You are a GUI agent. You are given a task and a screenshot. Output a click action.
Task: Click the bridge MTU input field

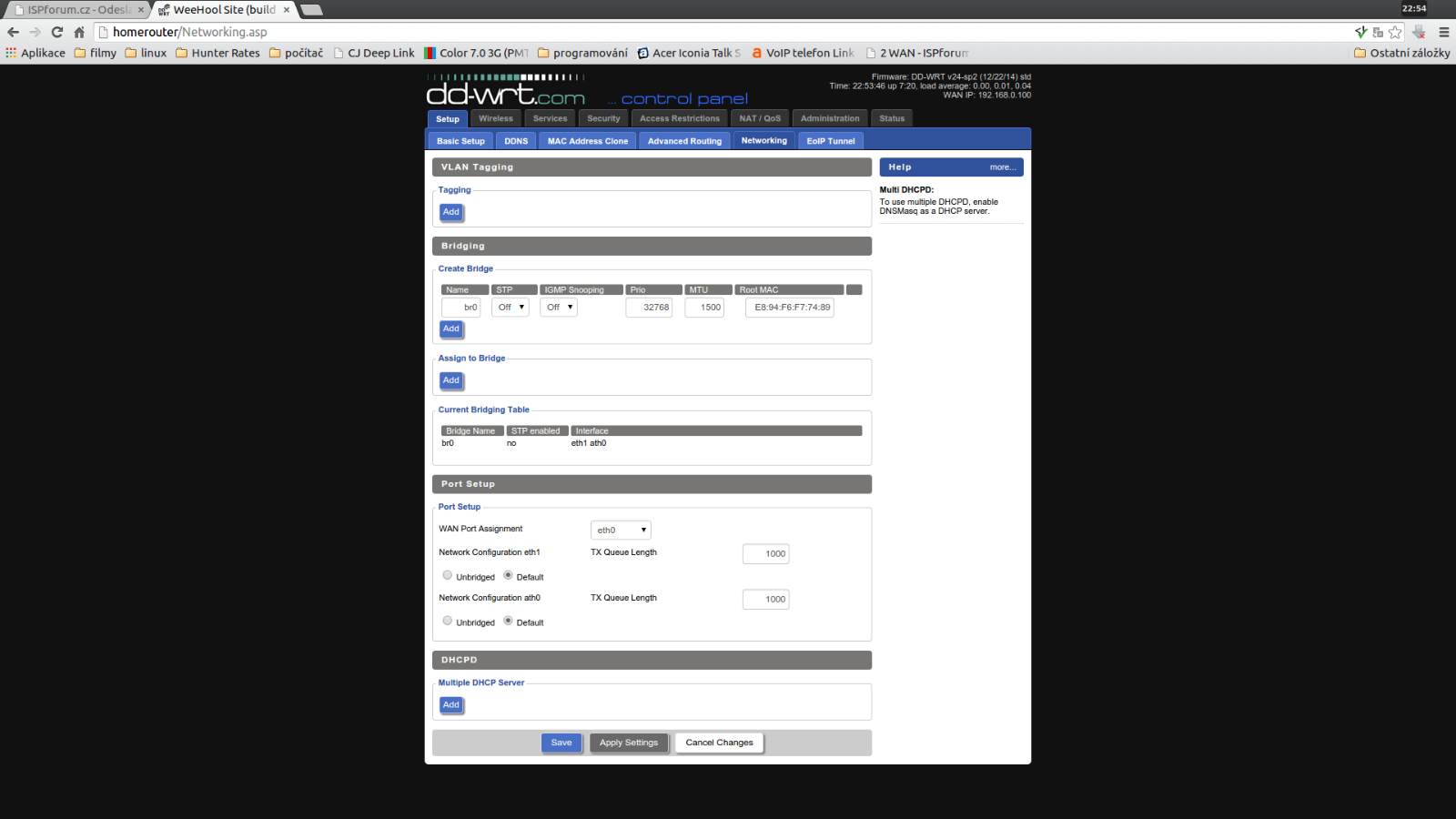(x=704, y=308)
